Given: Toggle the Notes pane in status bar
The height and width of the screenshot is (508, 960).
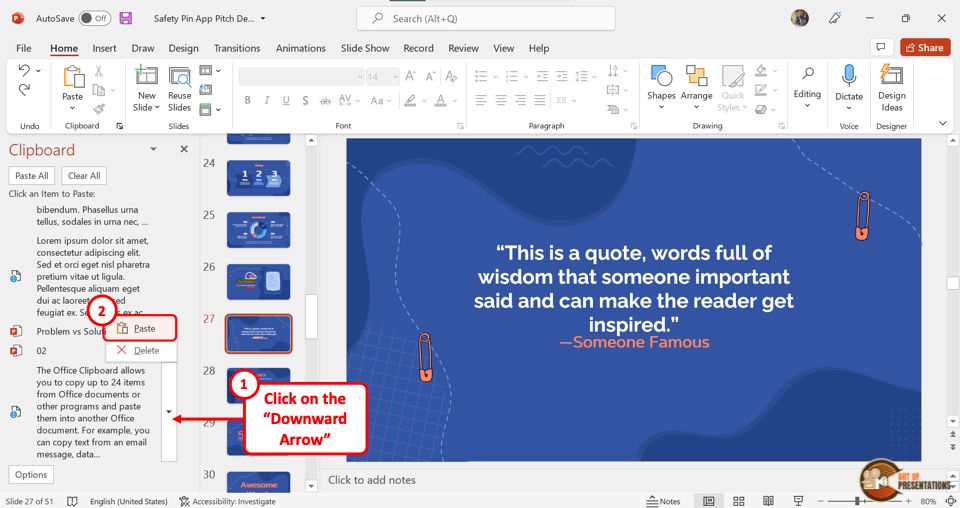Looking at the screenshot, I should (x=663, y=501).
